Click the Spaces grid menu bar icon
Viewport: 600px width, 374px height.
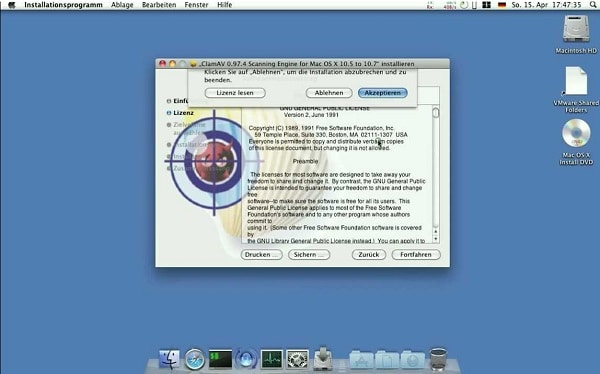(x=486, y=5)
